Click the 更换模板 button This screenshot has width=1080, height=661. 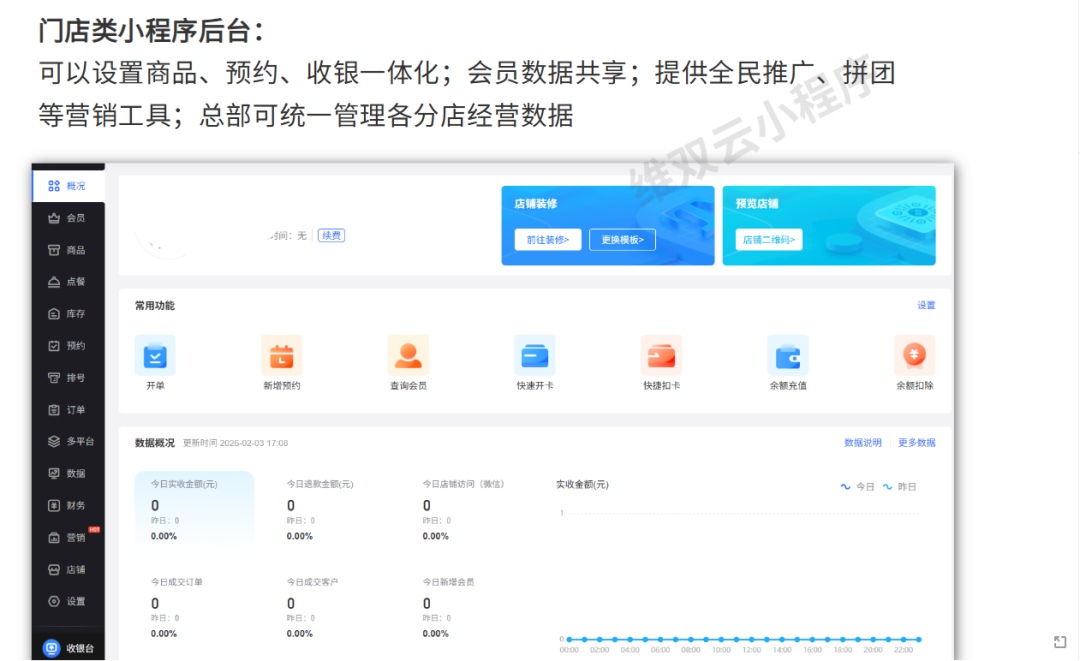click(x=623, y=240)
